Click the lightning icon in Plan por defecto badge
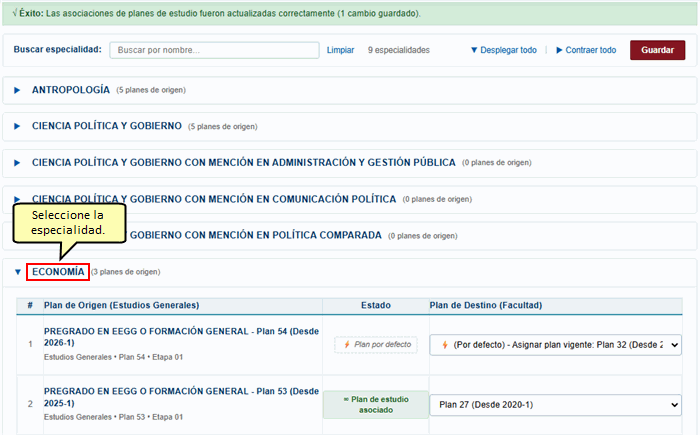Screen dimensions: 700x435 coord(347,345)
